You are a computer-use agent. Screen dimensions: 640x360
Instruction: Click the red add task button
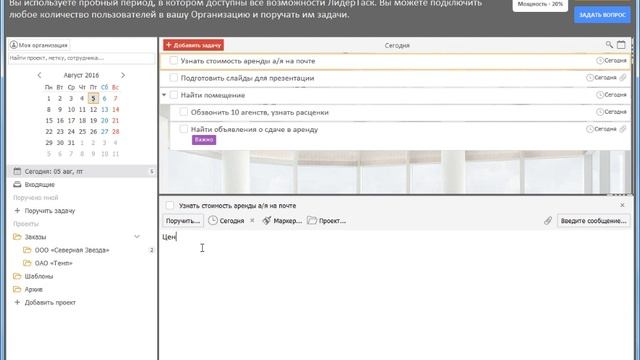coord(193,45)
